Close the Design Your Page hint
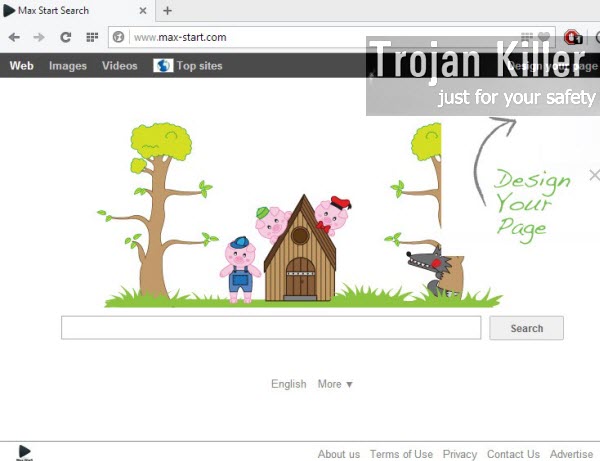The width and height of the screenshot is (600, 461). pyautogui.click(x=595, y=175)
